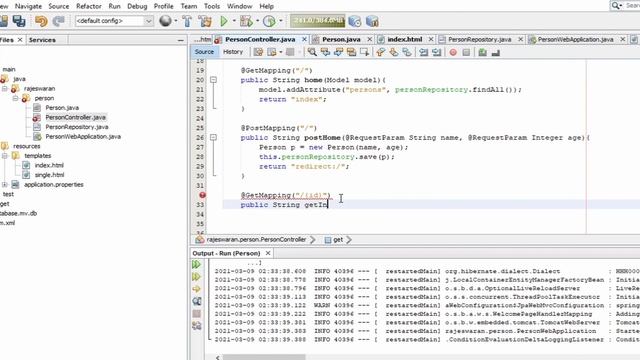Open the Refactor menu
The width and height of the screenshot is (640, 360).
point(89,6)
